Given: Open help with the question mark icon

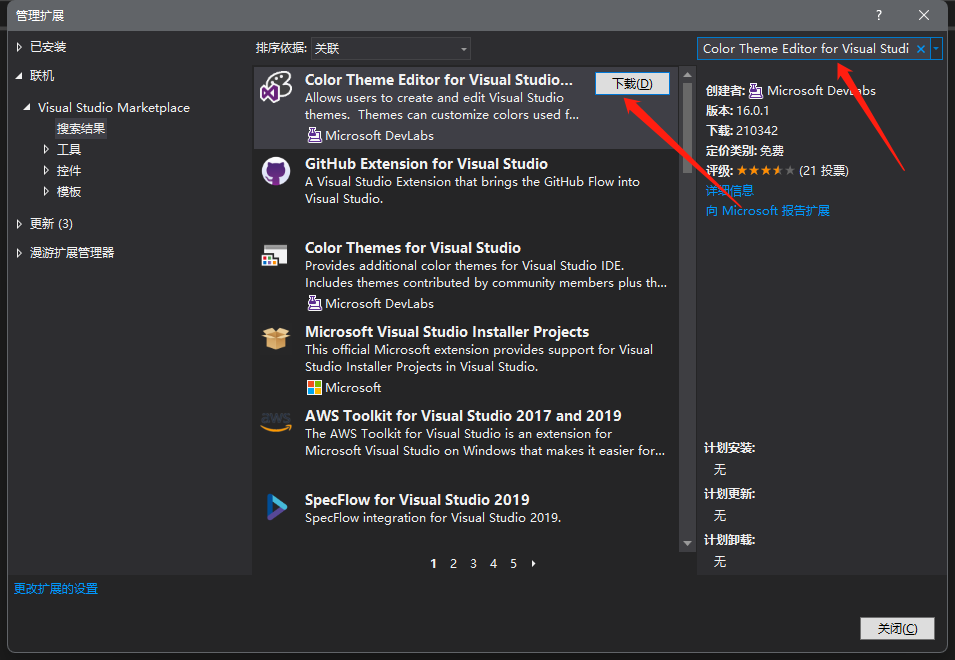Looking at the screenshot, I should (x=880, y=15).
